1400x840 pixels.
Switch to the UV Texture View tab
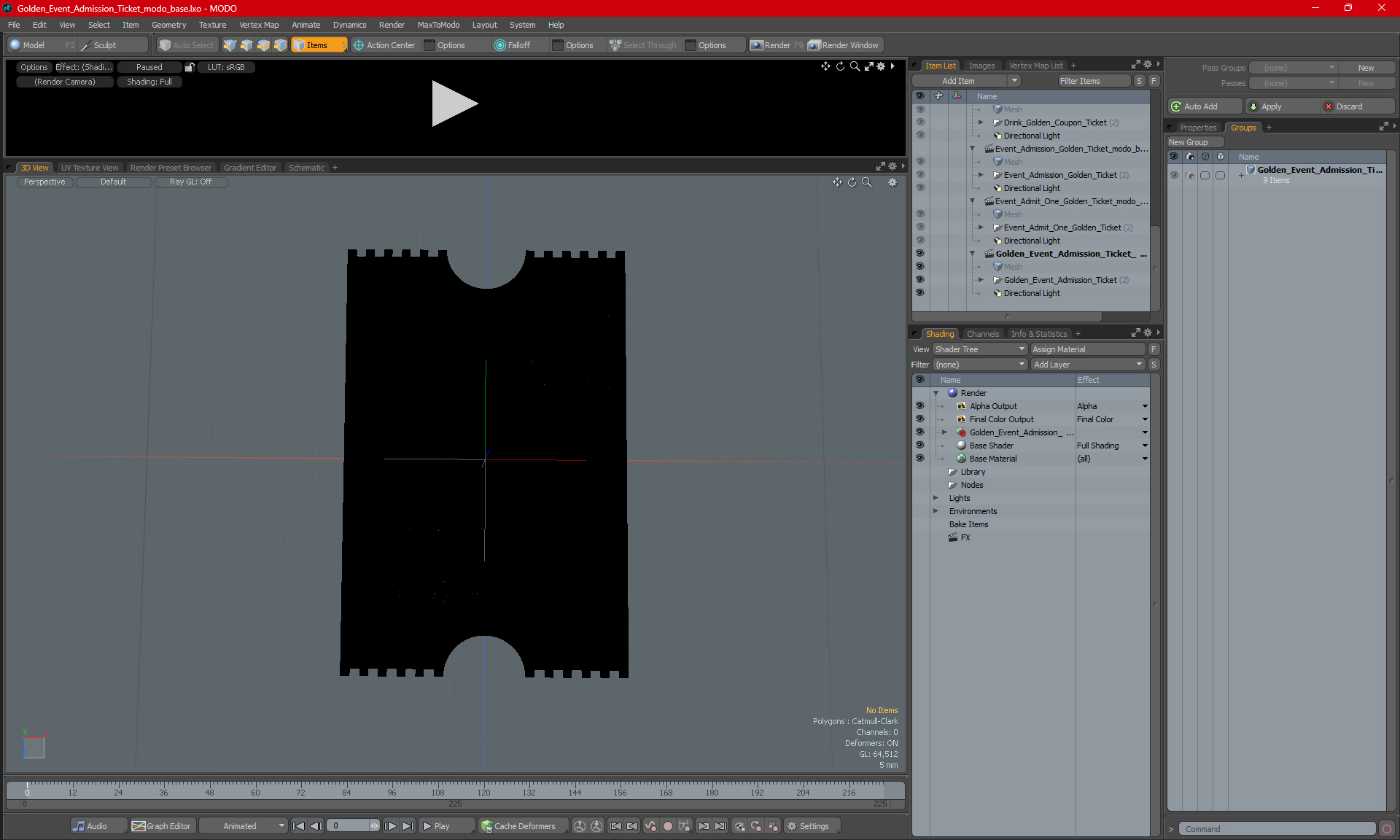click(90, 168)
